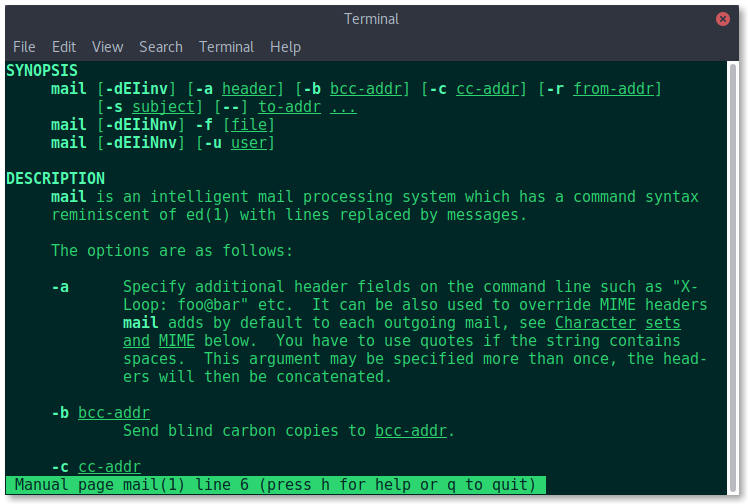Open the View menu
The image size is (748, 504).
(x=107, y=47)
